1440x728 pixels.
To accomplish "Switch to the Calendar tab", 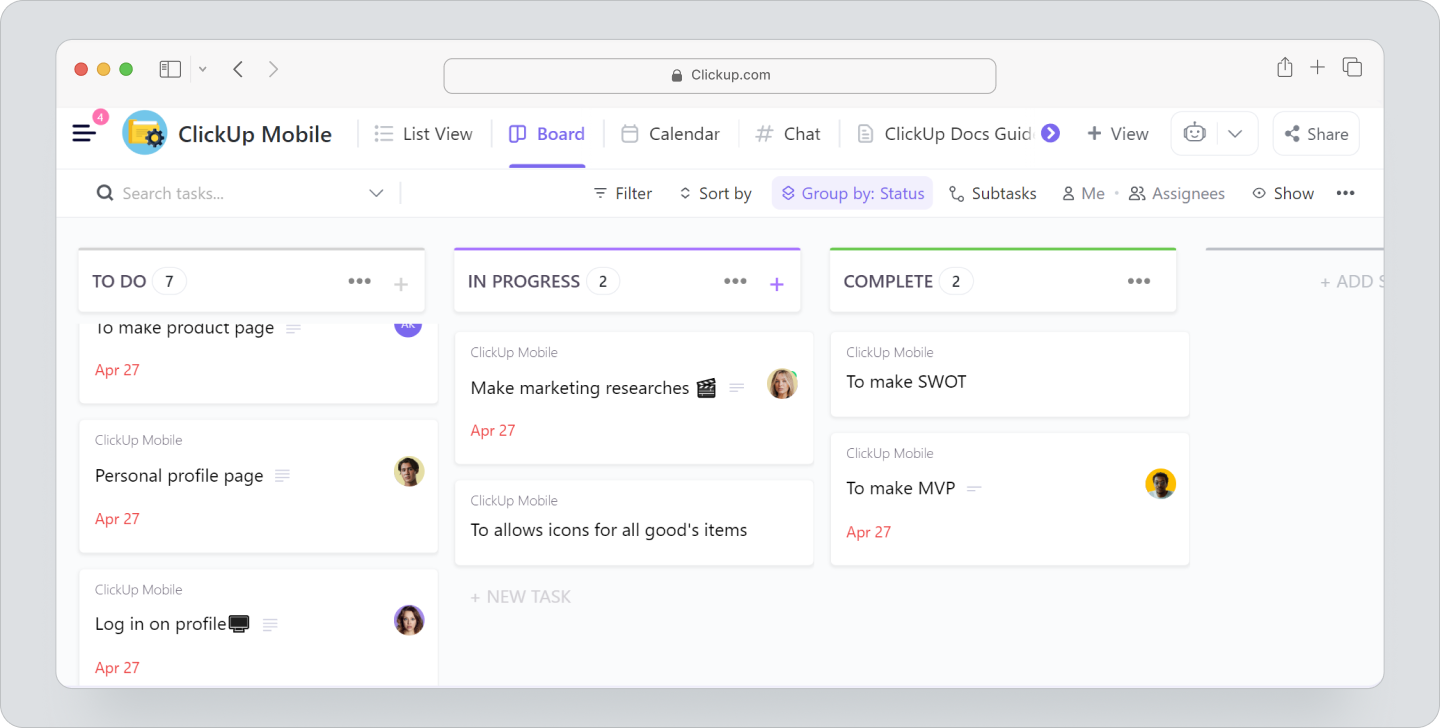I will [670, 133].
